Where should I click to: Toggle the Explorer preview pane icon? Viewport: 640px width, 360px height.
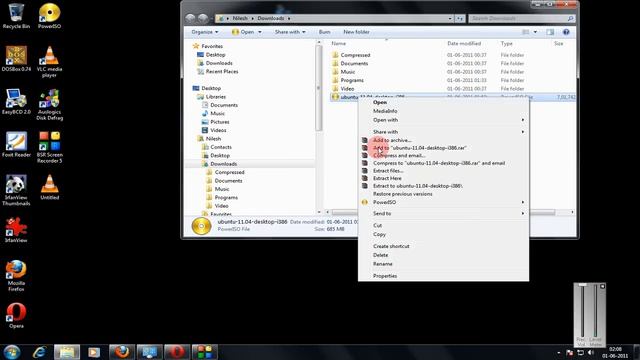tap(550, 32)
